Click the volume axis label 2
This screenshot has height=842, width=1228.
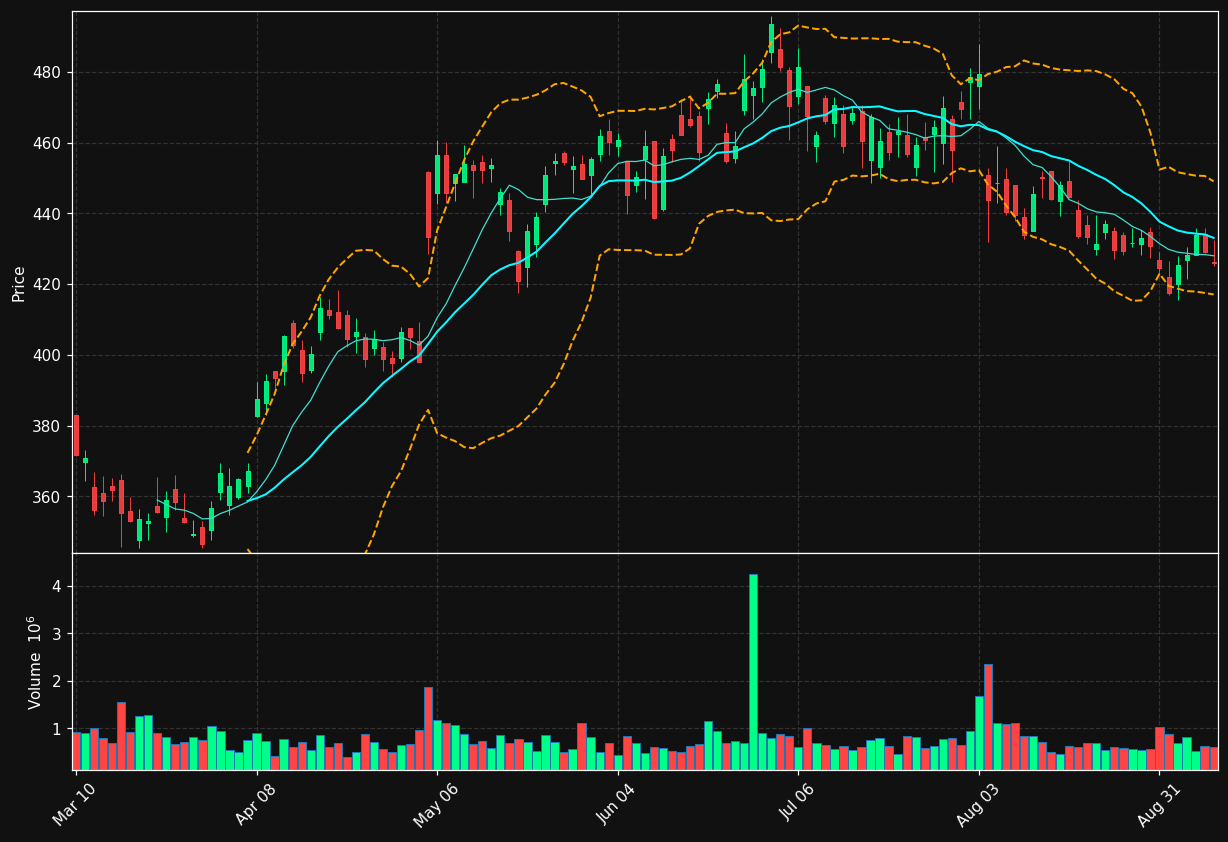[57, 682]
